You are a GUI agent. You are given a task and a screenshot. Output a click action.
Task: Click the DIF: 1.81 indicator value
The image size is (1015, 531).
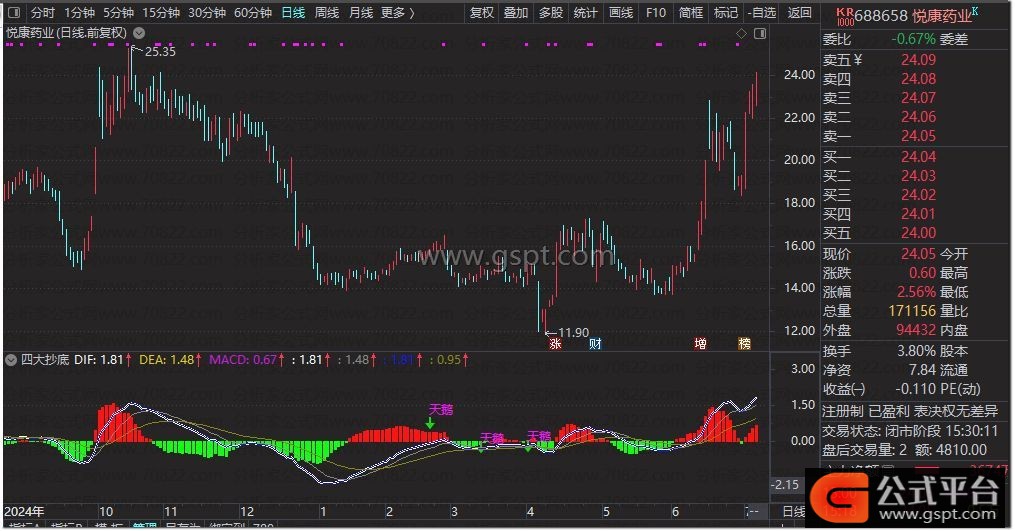pos(103,359)
